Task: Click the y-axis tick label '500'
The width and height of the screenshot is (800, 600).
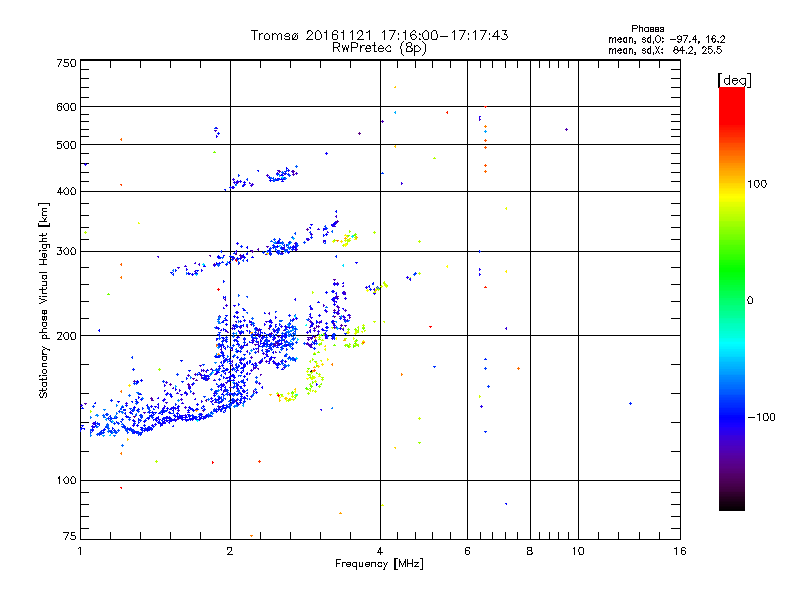Action: (66, 145)
